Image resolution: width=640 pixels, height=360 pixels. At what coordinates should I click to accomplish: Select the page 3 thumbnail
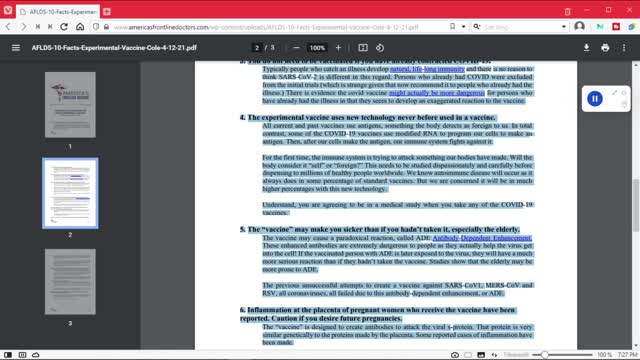click(x=70, y=282)
